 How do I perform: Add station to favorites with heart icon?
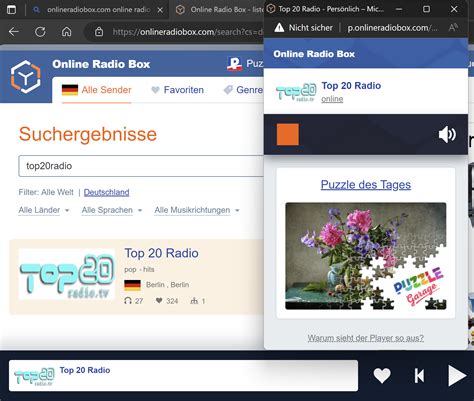[382, 376]
